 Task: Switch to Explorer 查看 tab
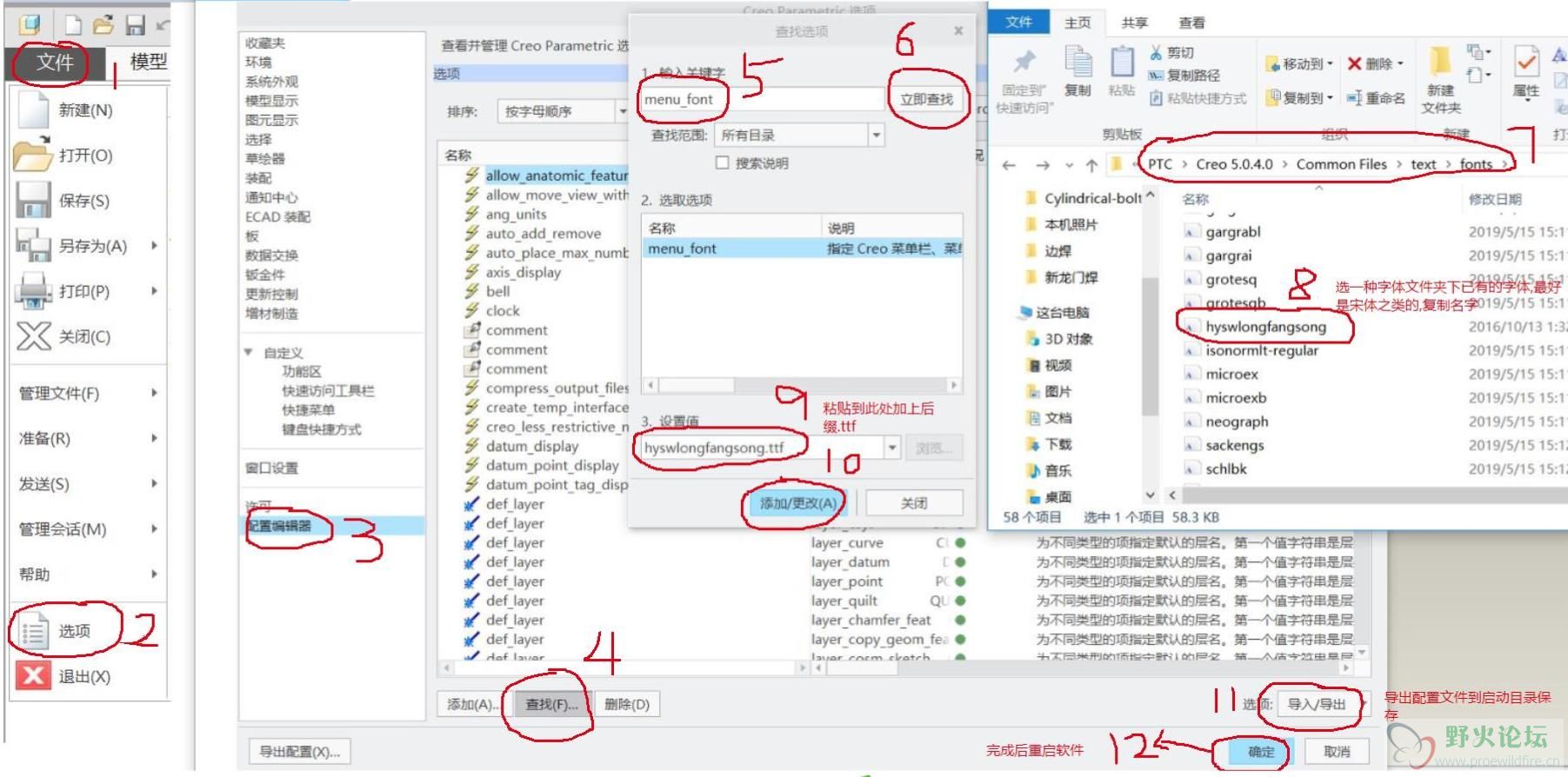click(x=1191, y=23)
